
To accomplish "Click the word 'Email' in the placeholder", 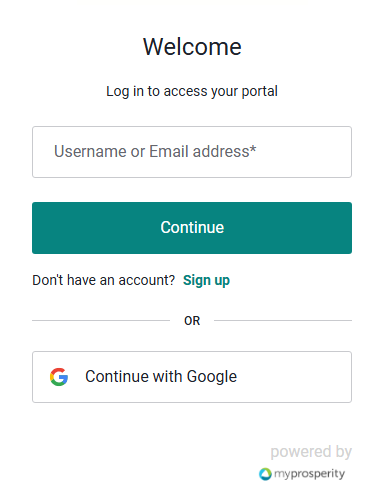I will (169, 152).
